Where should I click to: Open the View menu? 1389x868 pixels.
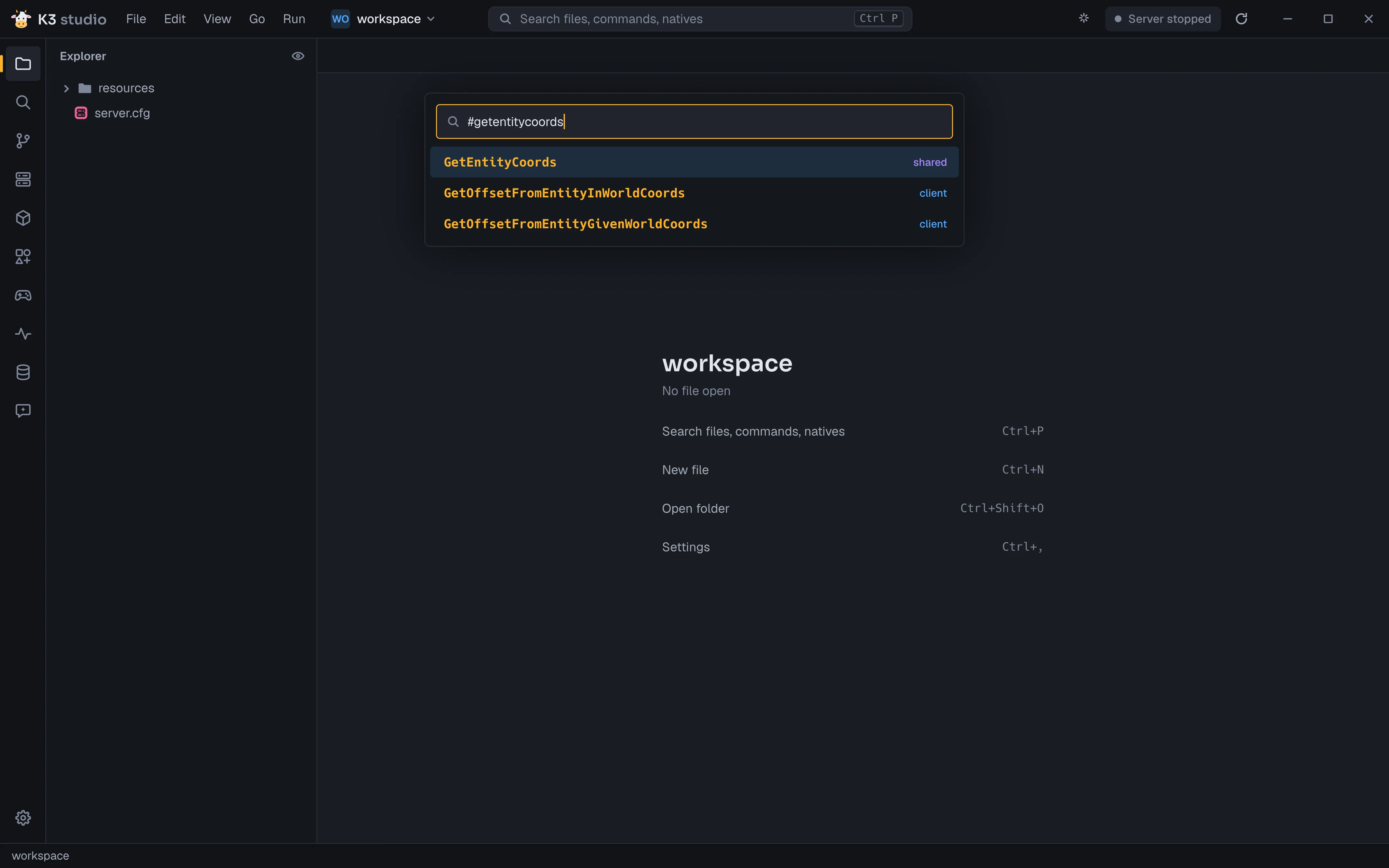click(217, 19)
